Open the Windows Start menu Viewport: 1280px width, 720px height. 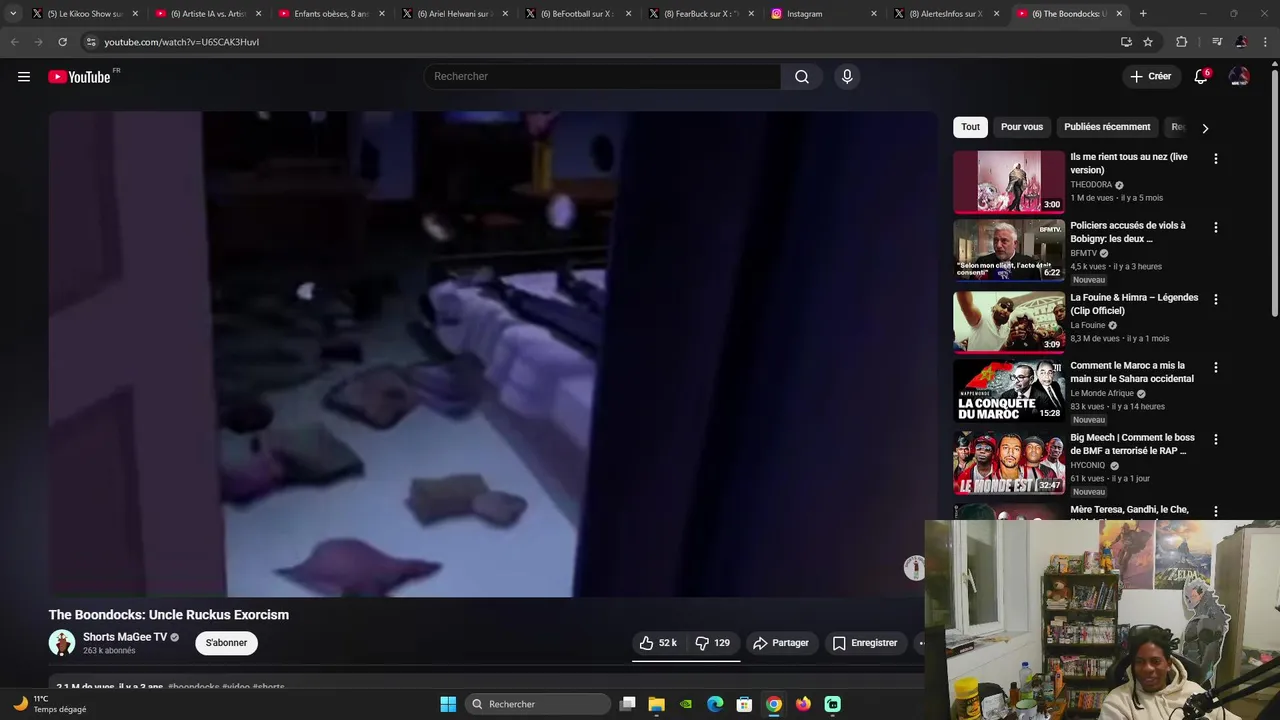[448, 704]
